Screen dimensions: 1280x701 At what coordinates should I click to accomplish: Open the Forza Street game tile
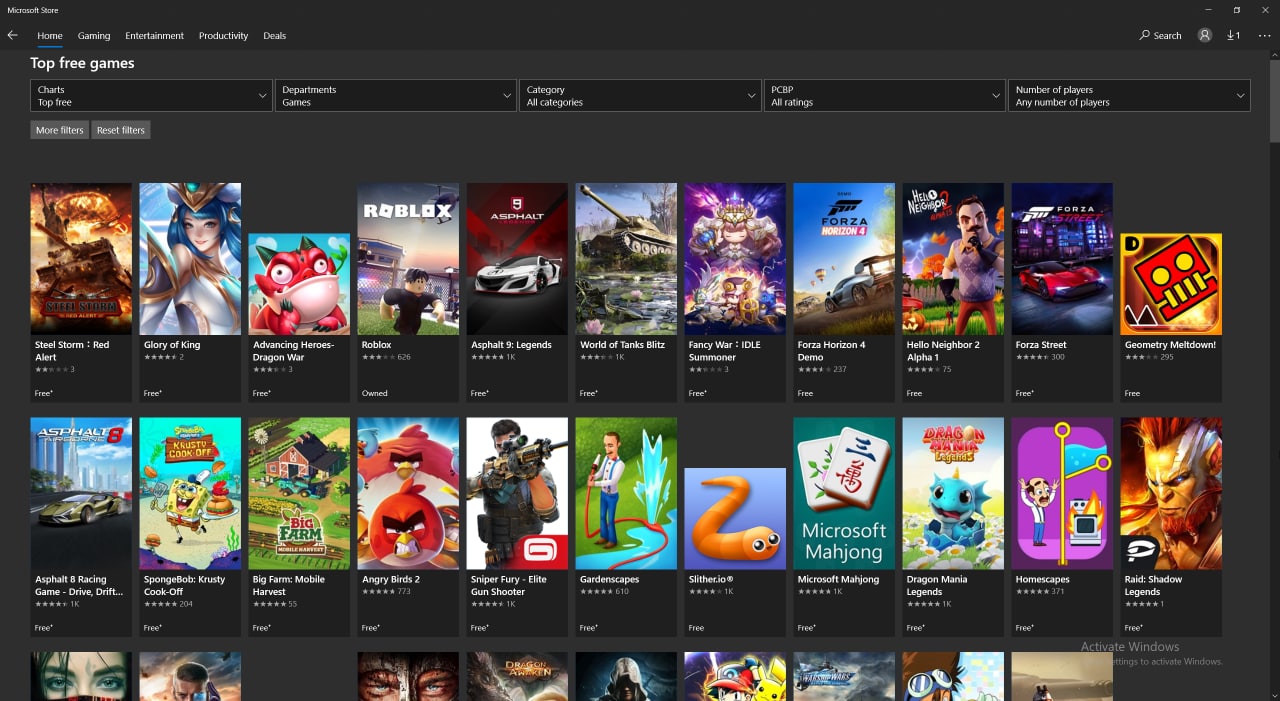tap(1062, 292)
